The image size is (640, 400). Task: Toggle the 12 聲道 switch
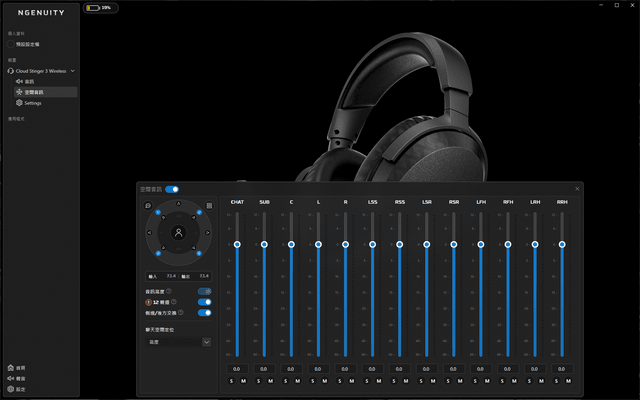(x=204, y=302)
